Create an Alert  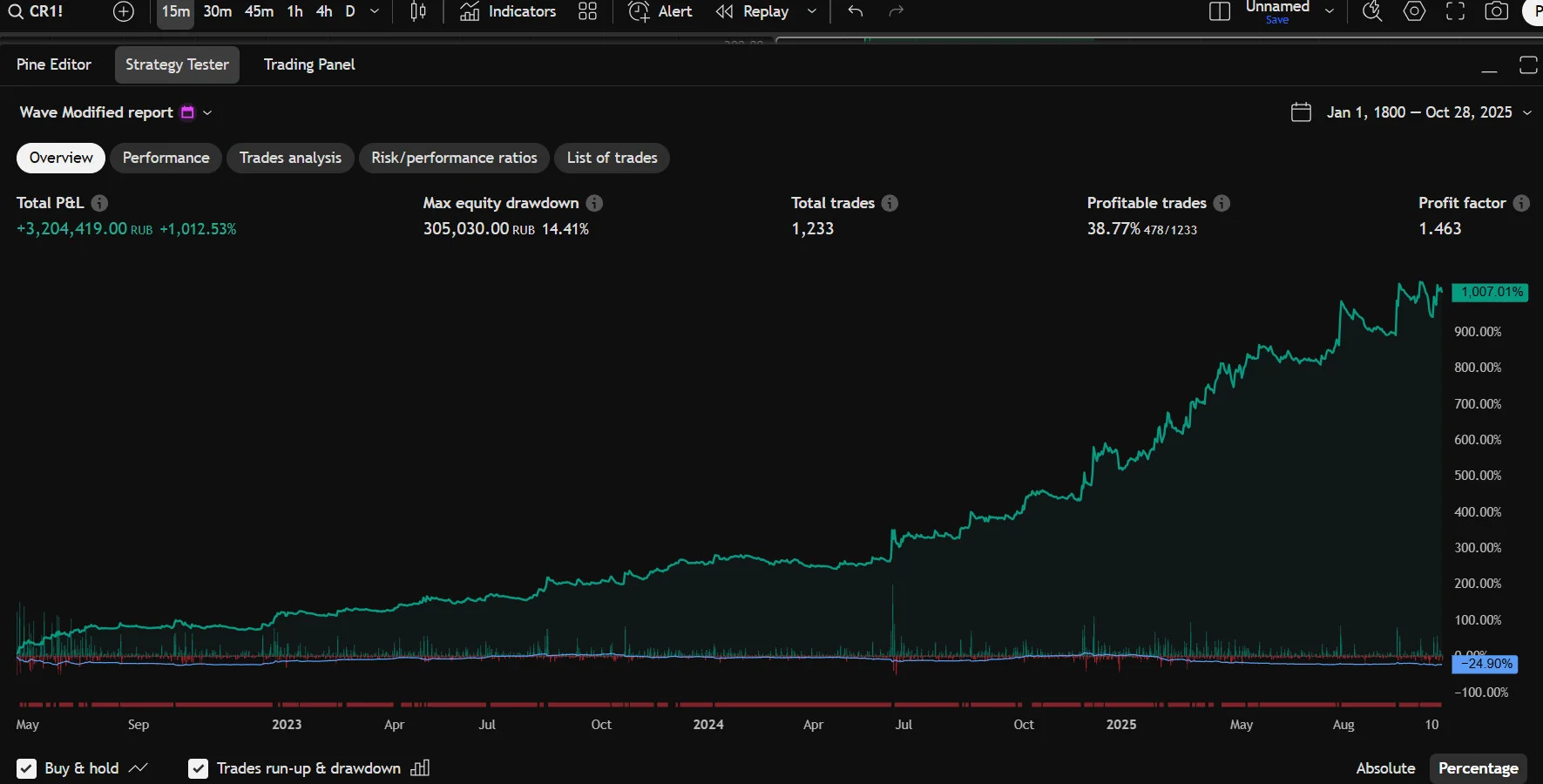point(660,11)
